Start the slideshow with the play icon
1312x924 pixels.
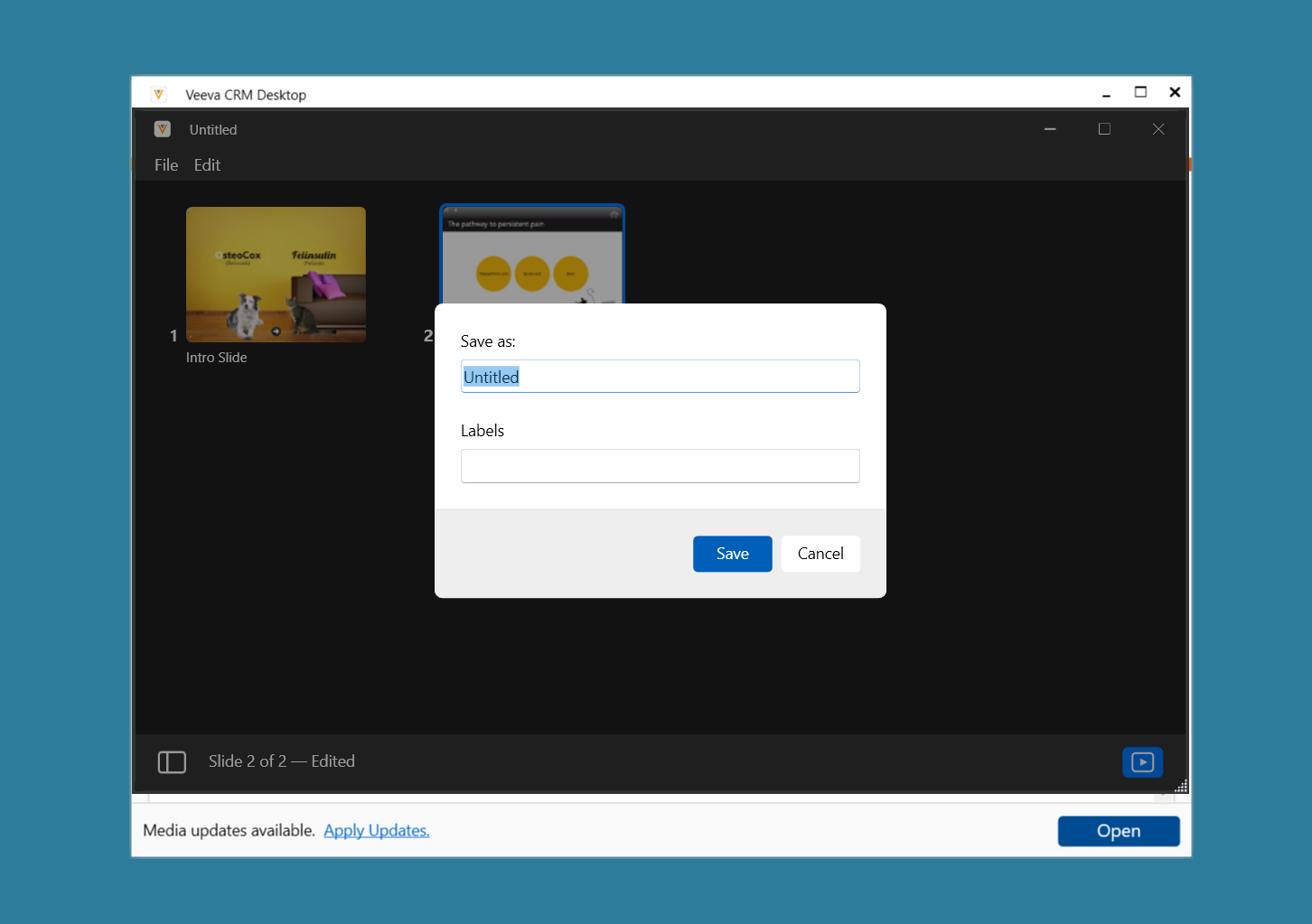pos(1142,762)
